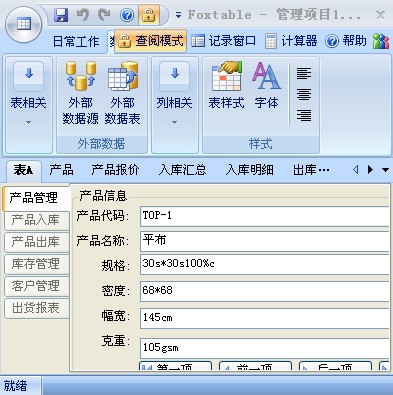Open the 表样式 table style tool

coord(226,86)
